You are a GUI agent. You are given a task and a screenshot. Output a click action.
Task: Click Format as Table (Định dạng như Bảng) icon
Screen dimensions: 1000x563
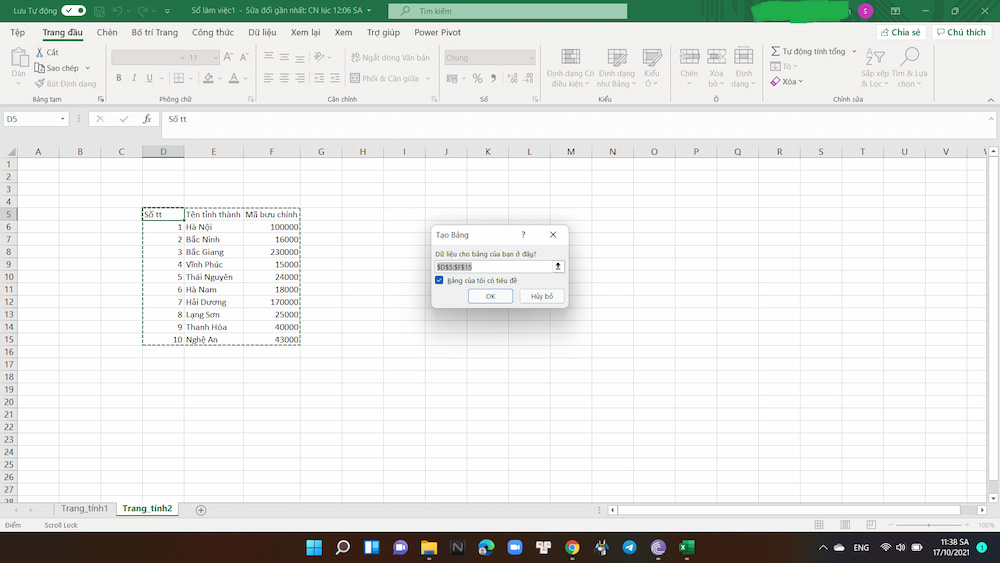(x=617, y=57)
